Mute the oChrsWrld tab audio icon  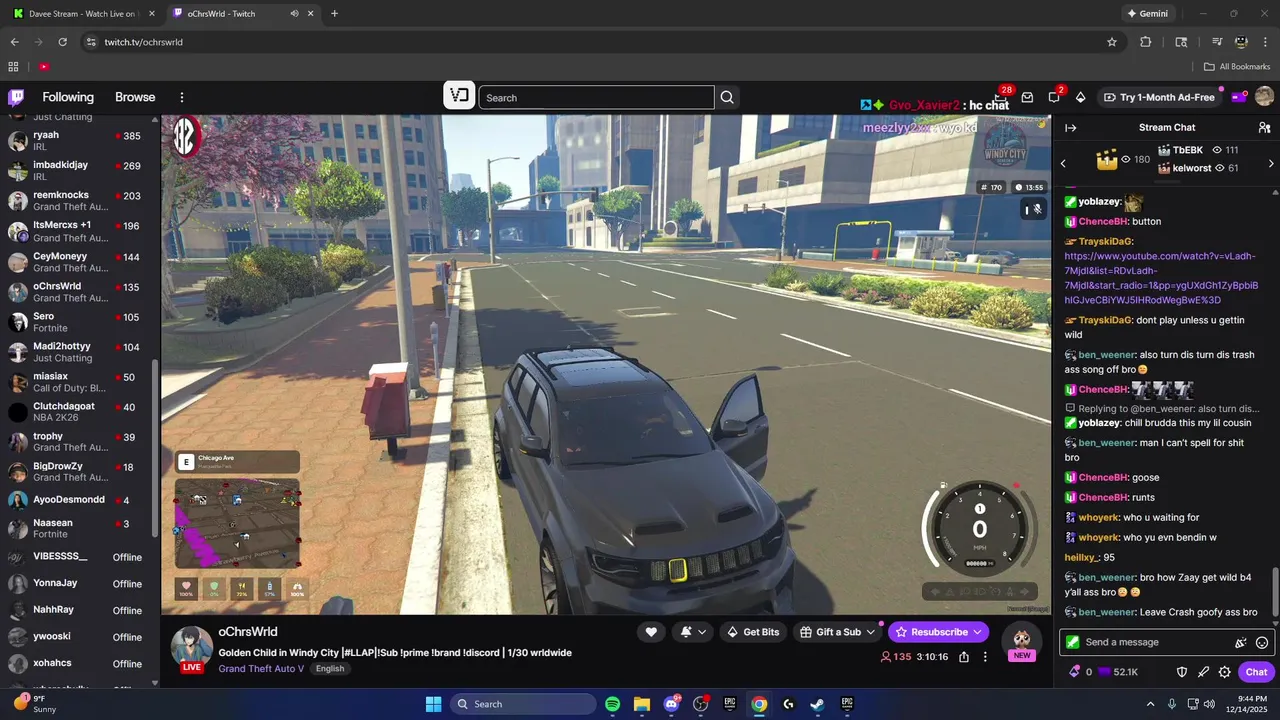pyautogui.click(x=295, y=14)
